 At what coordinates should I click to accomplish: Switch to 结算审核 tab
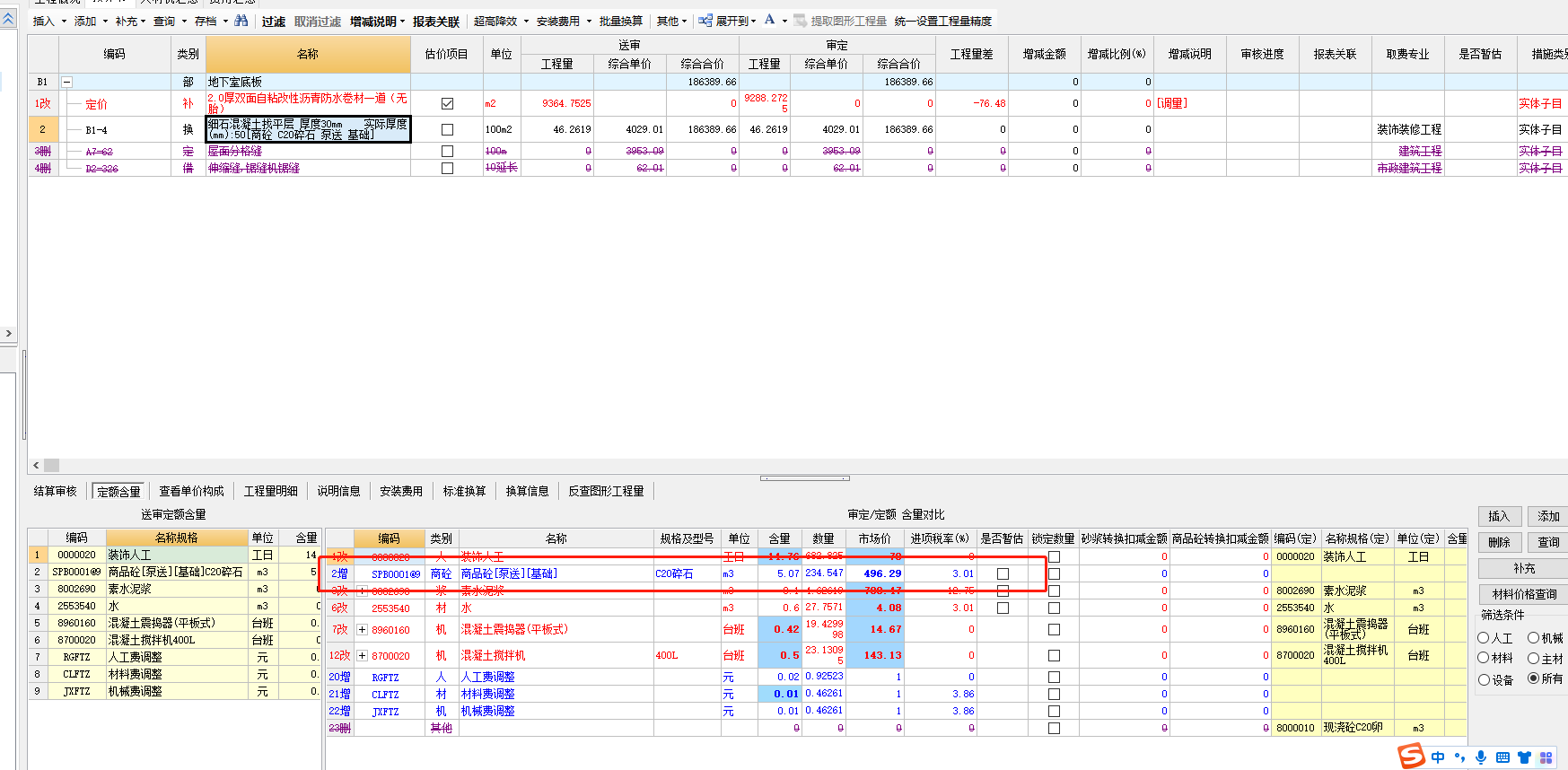(56, 491)
